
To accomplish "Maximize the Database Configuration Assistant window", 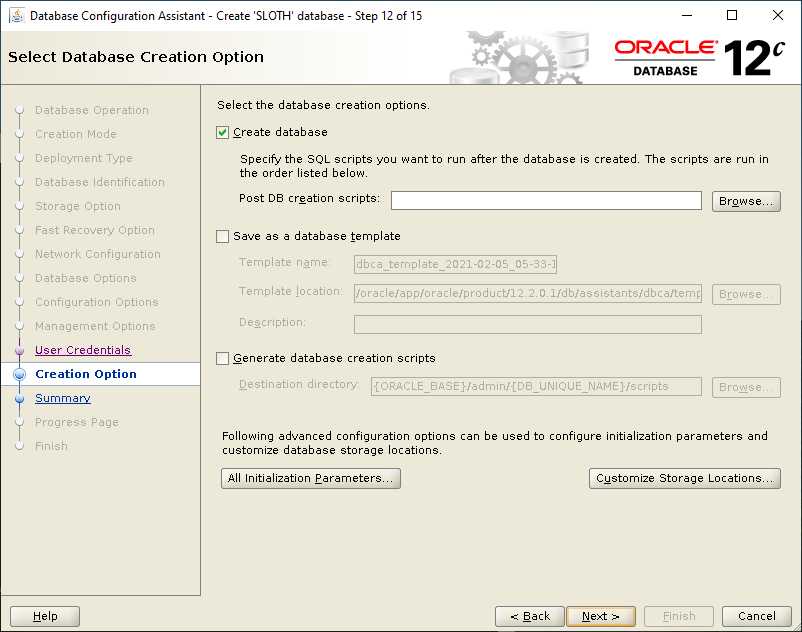I will click(x=732, y=15).
